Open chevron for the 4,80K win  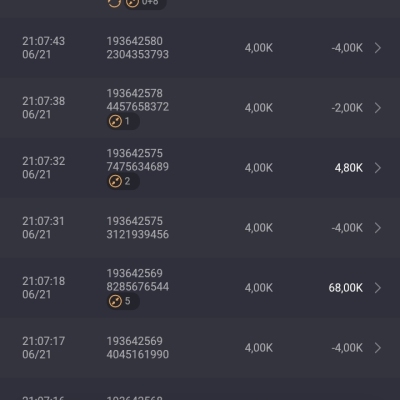[378, 168]
